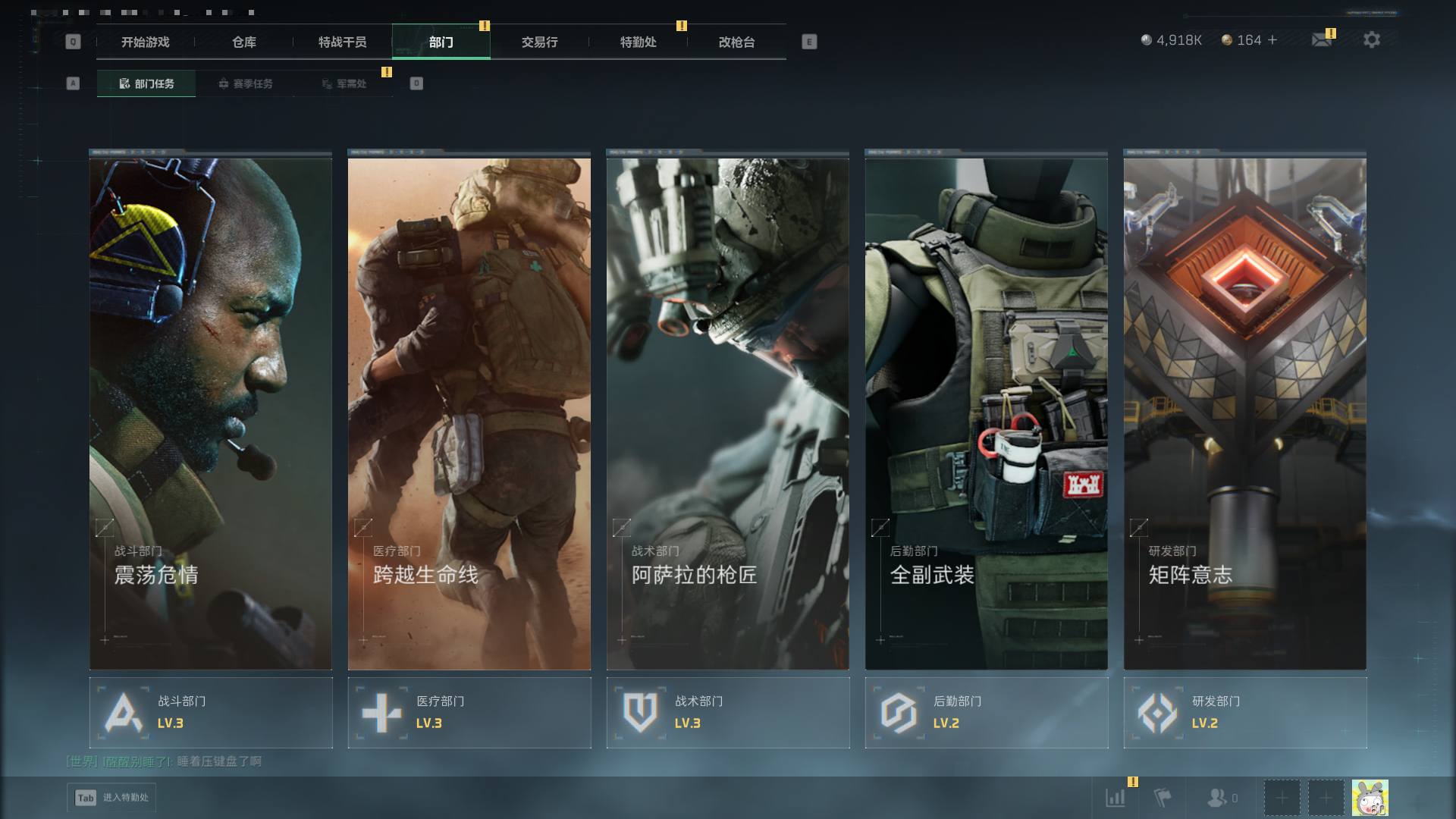1456x819 pixels.
Task: Switch to the 交易行 tab
Action: [x=540, y=42]
